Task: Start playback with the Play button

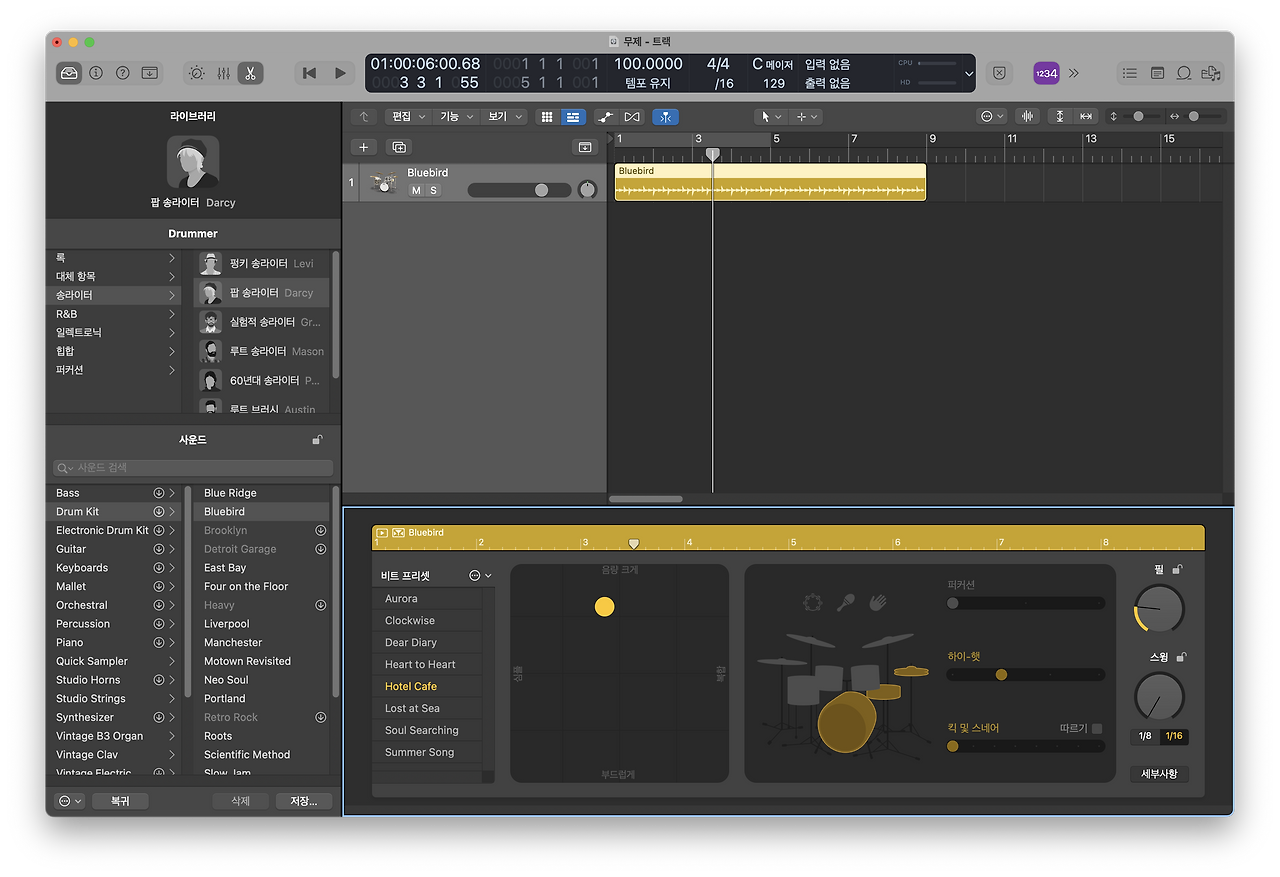Action: [x=340, y=73]
